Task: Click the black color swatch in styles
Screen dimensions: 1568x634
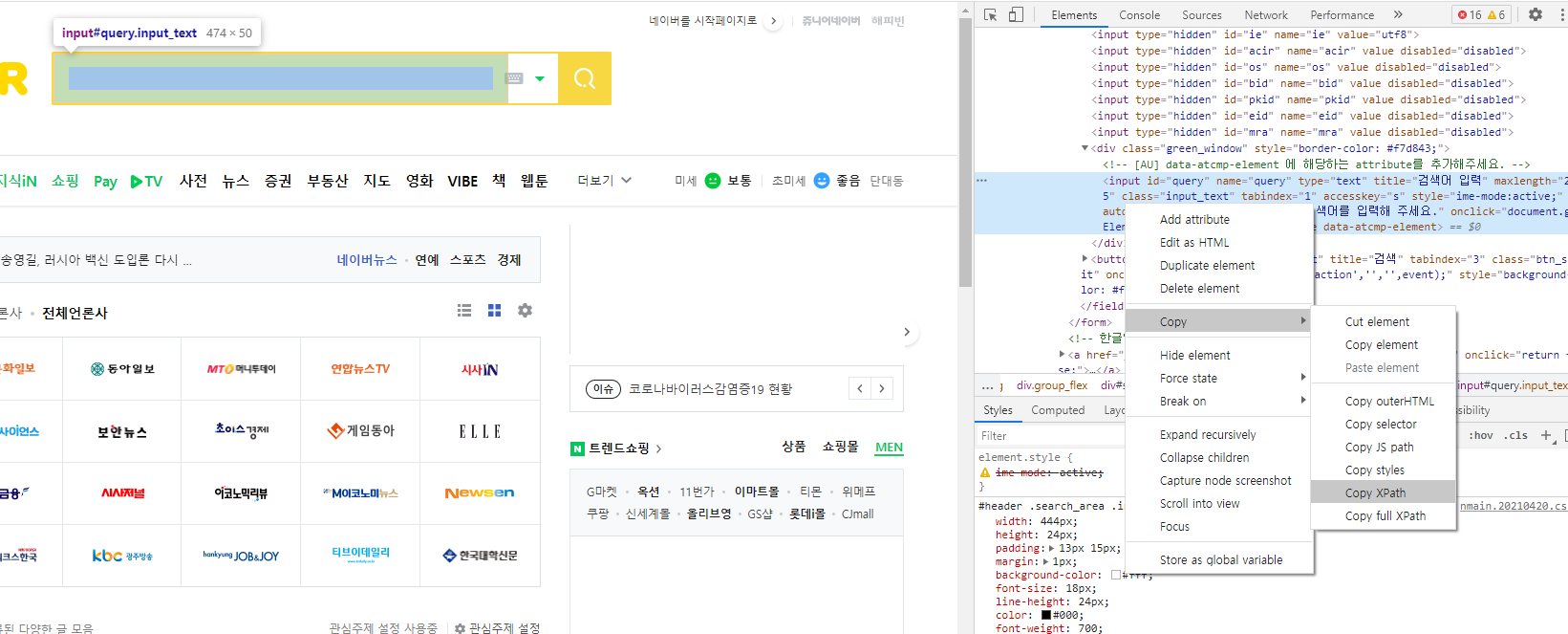Action: coord(1045,615)
